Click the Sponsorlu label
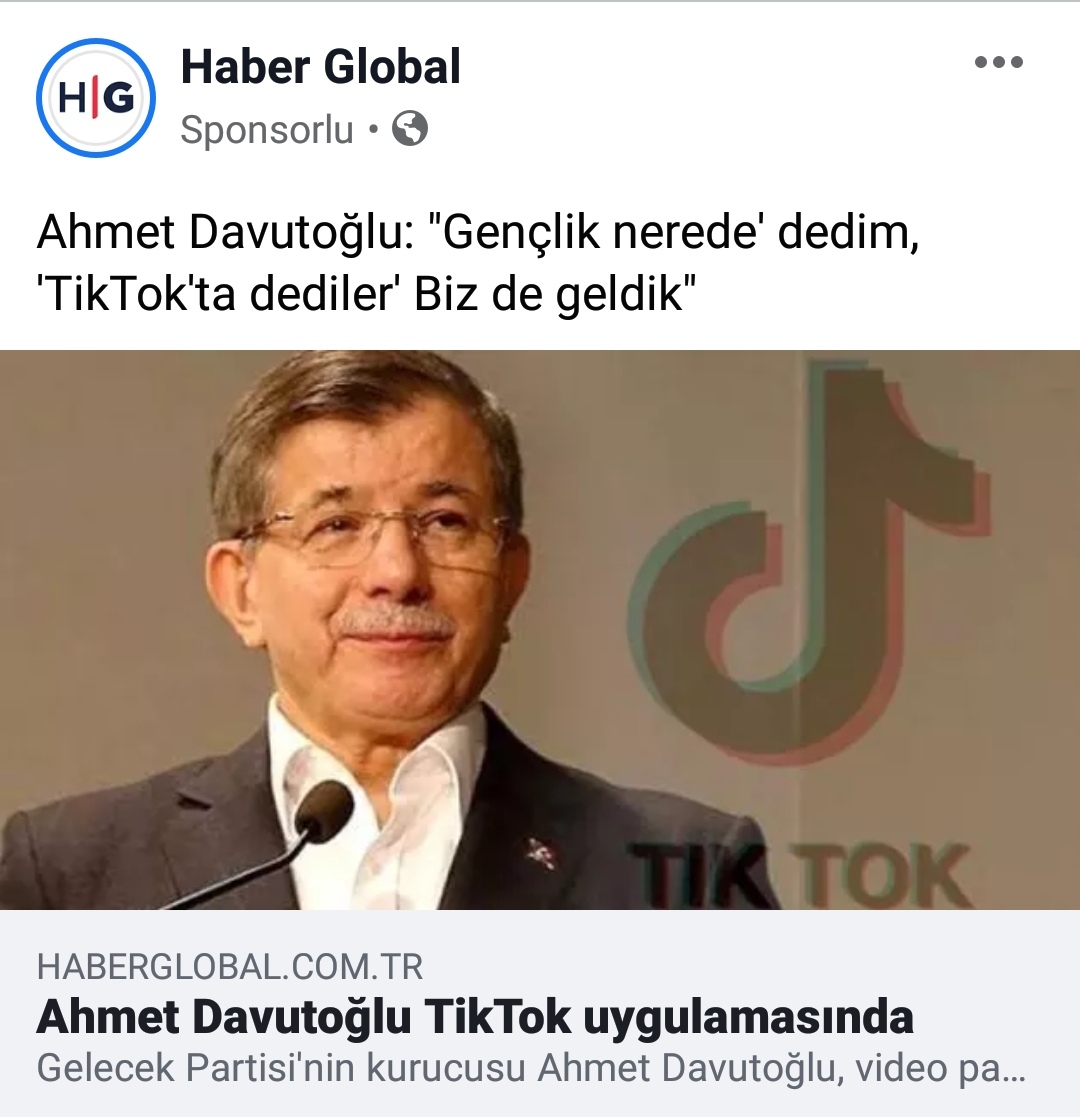 point(267,130)
